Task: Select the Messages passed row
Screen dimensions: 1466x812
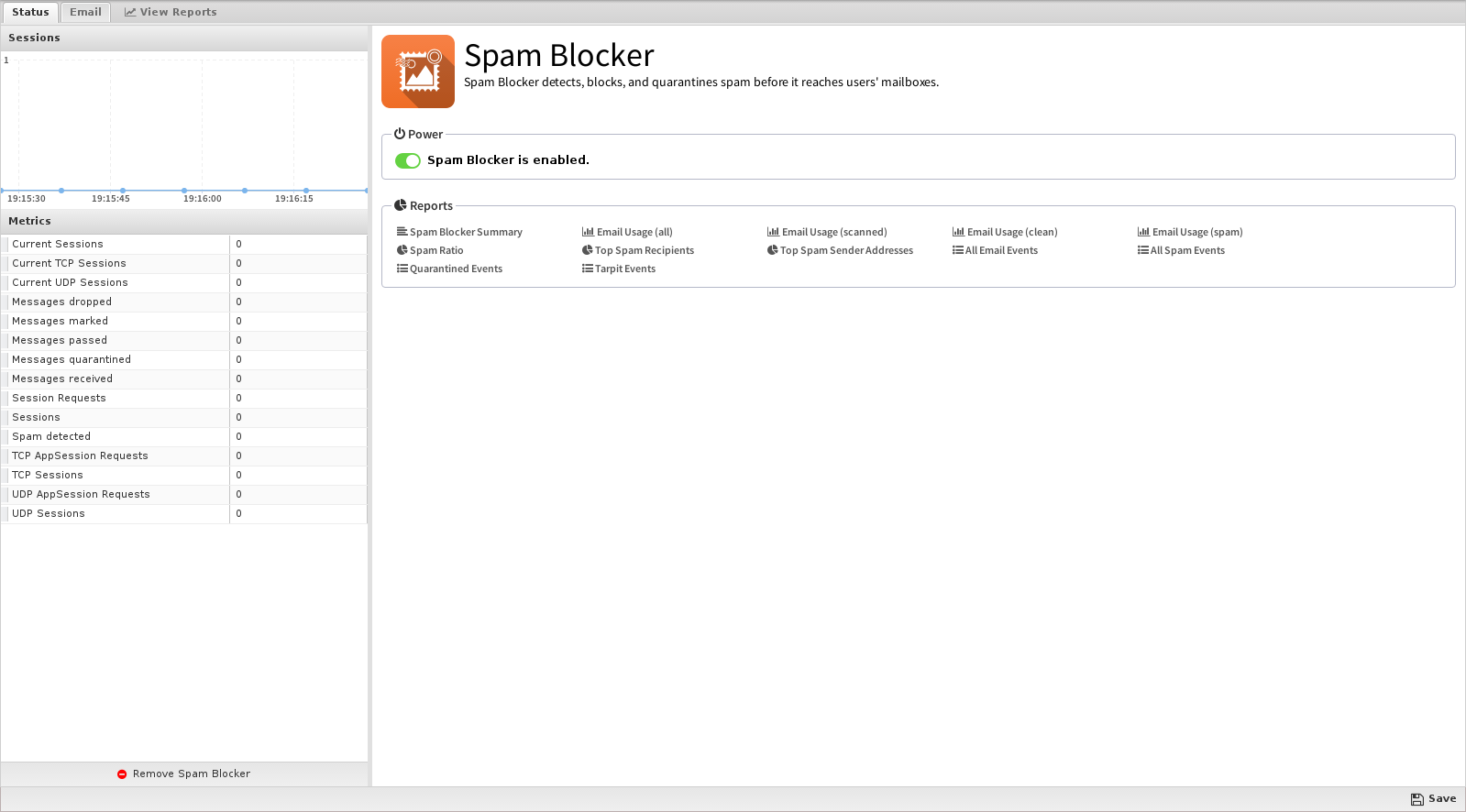Action: pyautogui.click(x=184, y=340)
